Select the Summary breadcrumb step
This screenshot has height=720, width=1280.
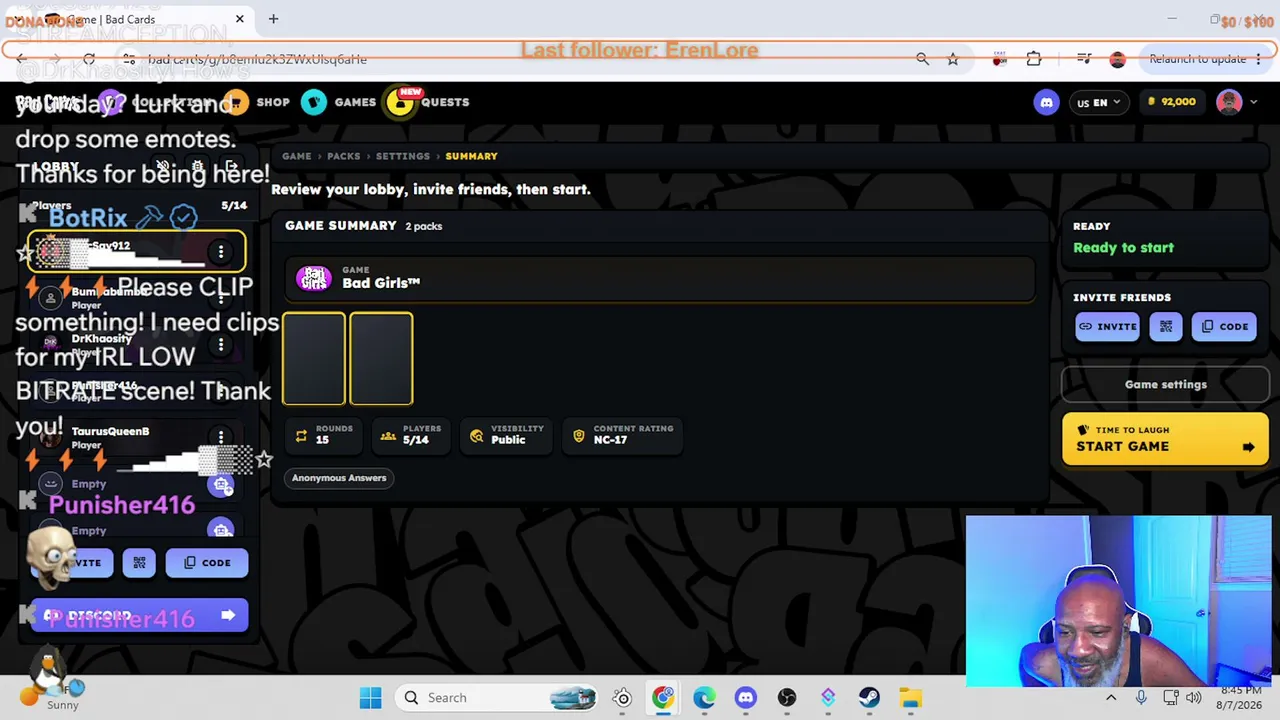[x=471, y=156]
